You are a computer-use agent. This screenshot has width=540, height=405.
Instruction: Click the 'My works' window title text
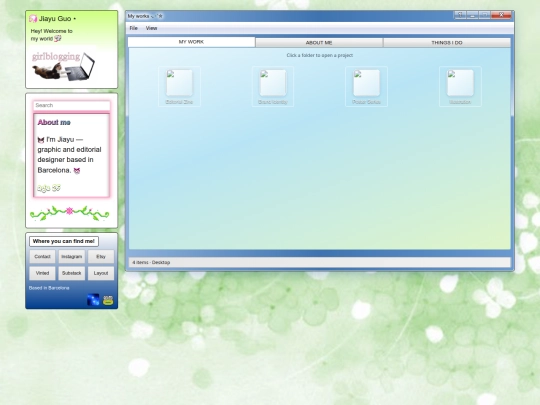click(138, 16)
